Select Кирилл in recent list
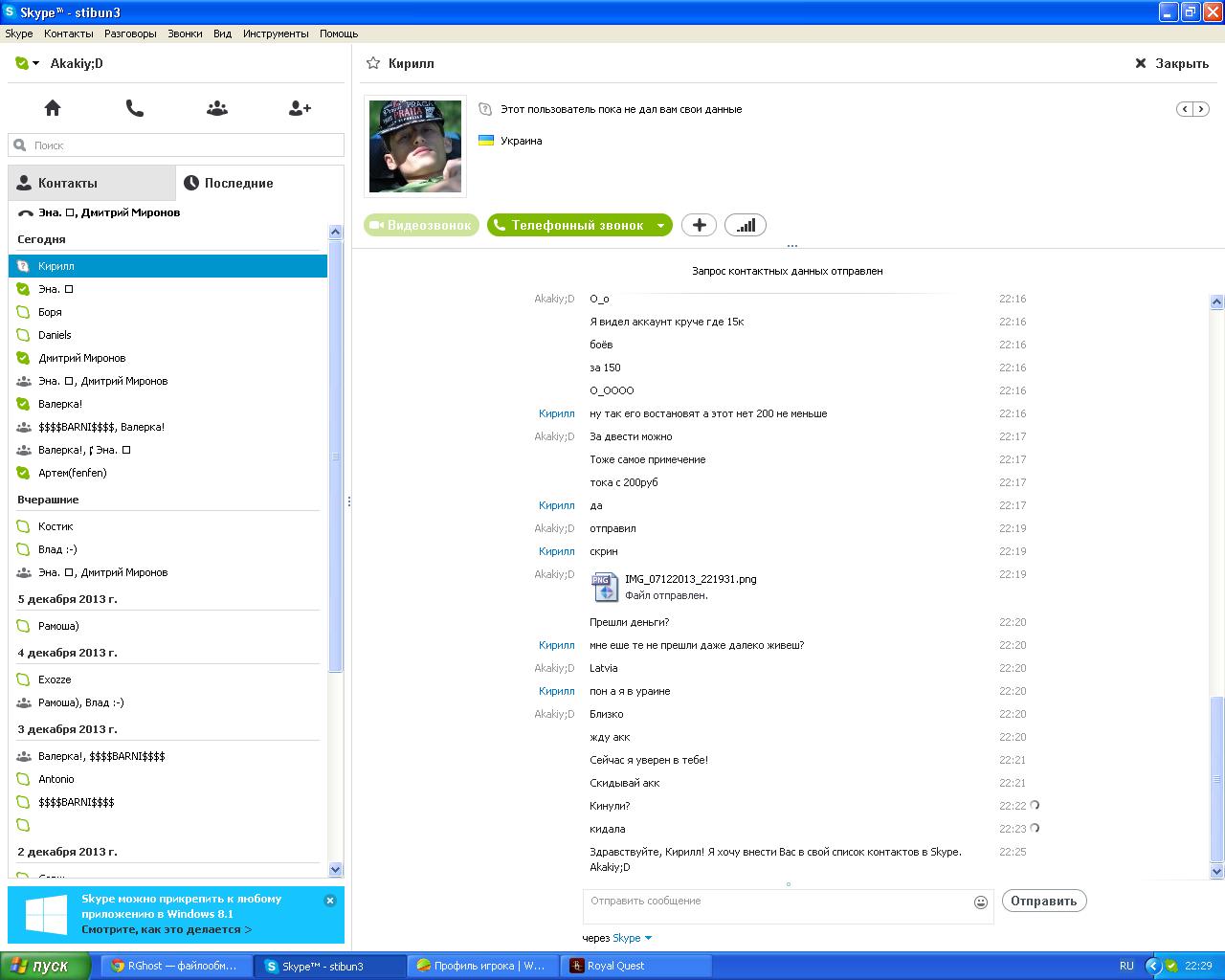This screenshot has height=980, width=1225. tap(167, 266)
